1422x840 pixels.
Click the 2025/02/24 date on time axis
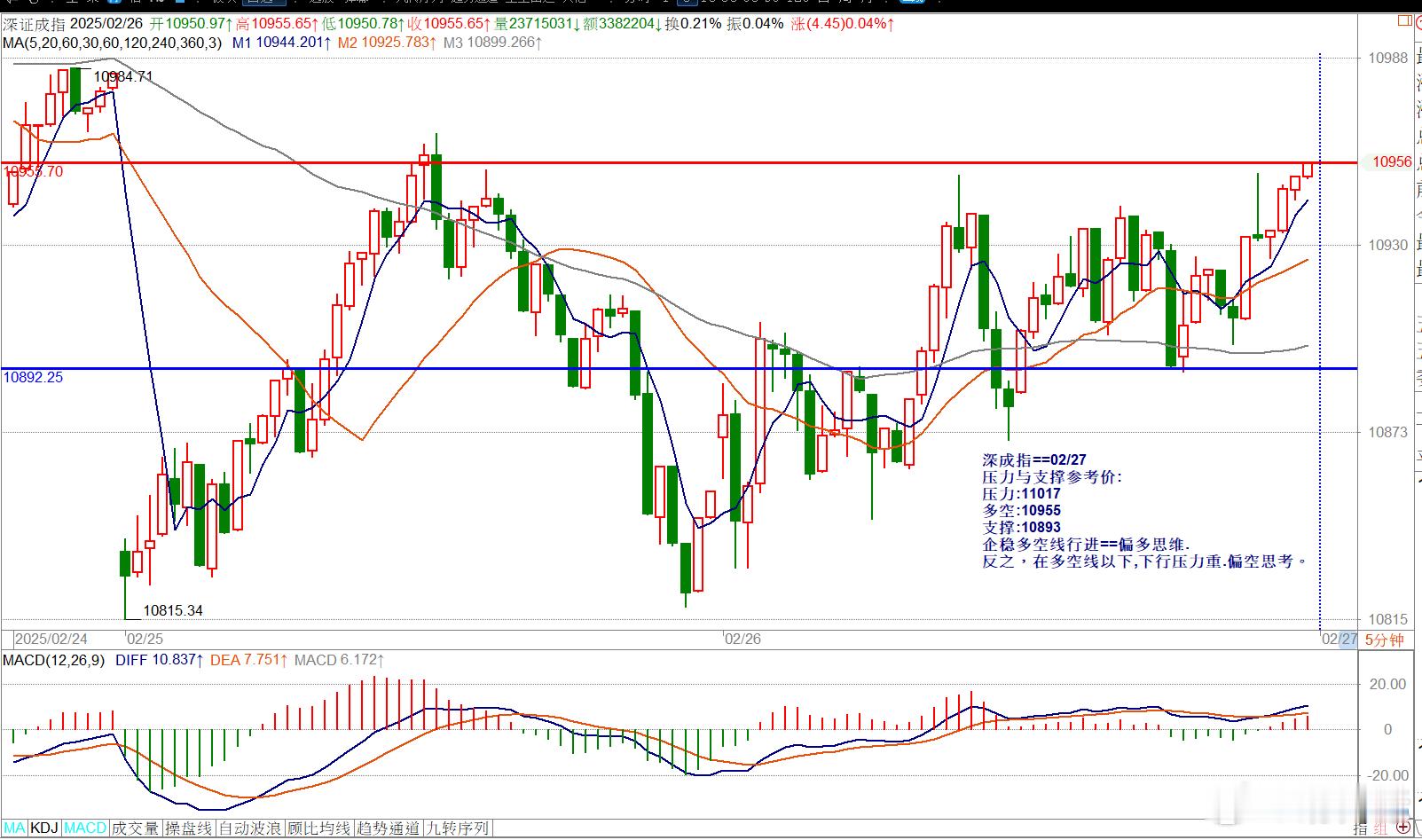tap(51, 639)
